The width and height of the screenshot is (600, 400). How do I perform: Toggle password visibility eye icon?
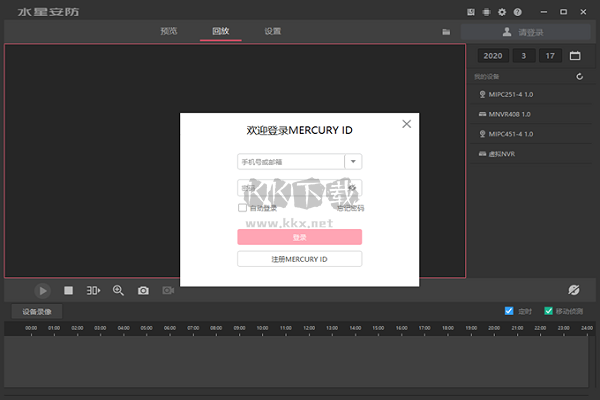tap(352, 187)
